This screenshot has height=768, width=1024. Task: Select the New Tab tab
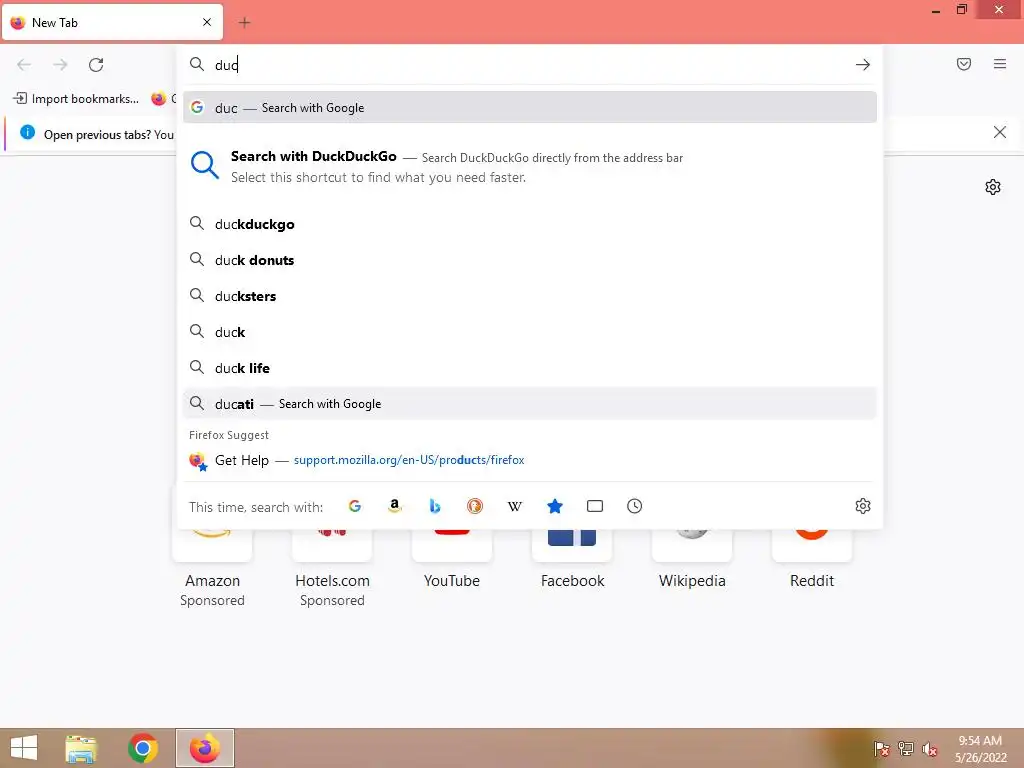tap(112, 22)
